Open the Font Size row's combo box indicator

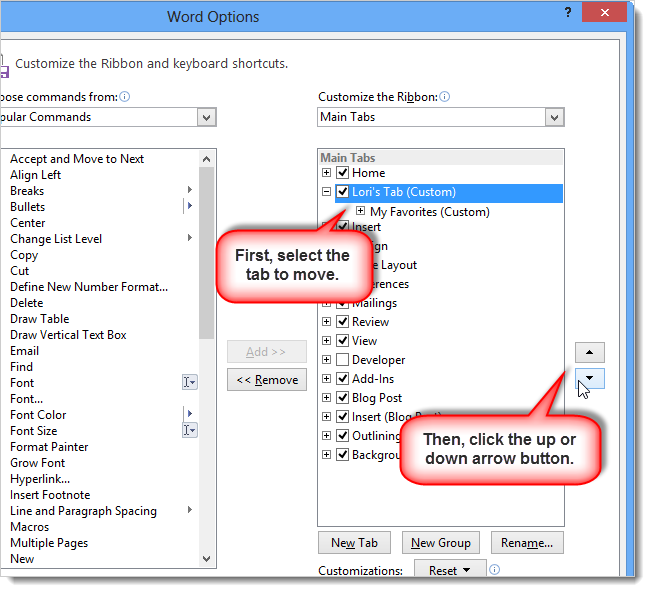[190, 430]
